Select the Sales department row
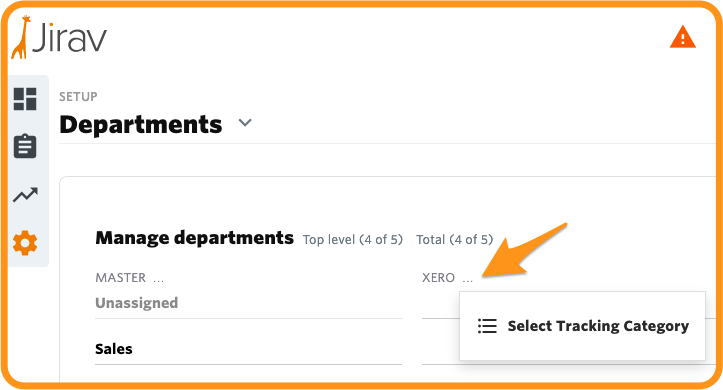 (x=248, y=349)
